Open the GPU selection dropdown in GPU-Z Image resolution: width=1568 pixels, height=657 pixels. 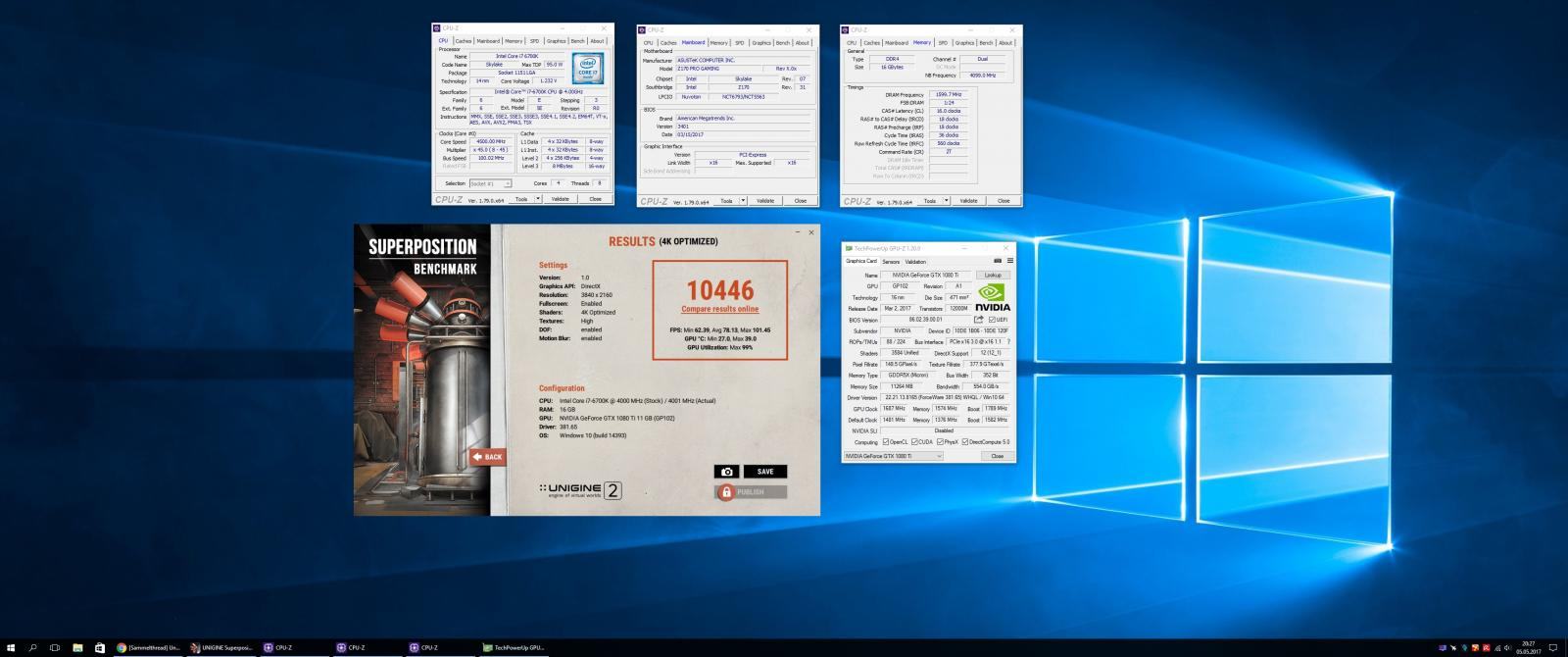893,456
